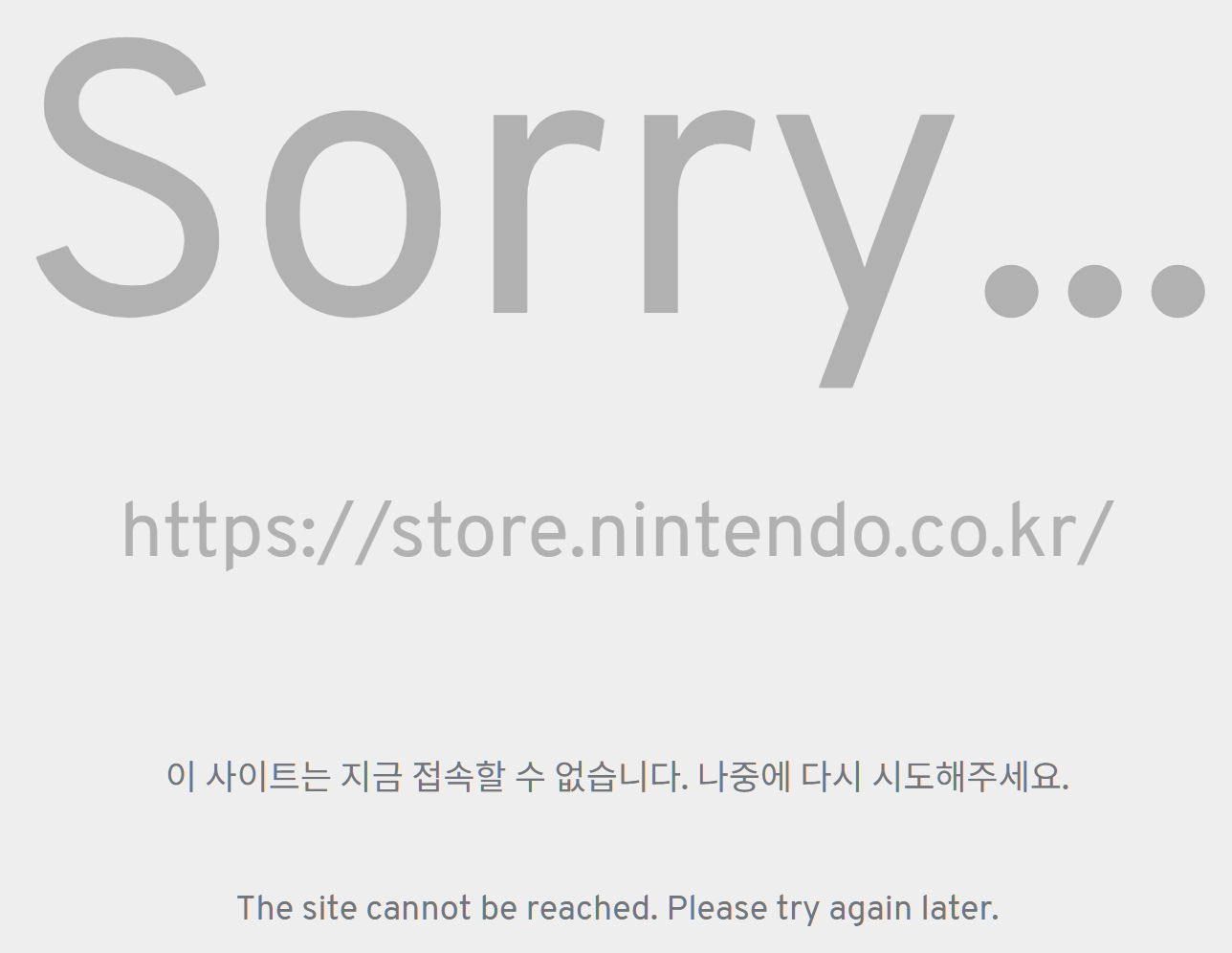Click the letter "o" in Sorry heading

(x=353, y=212)
